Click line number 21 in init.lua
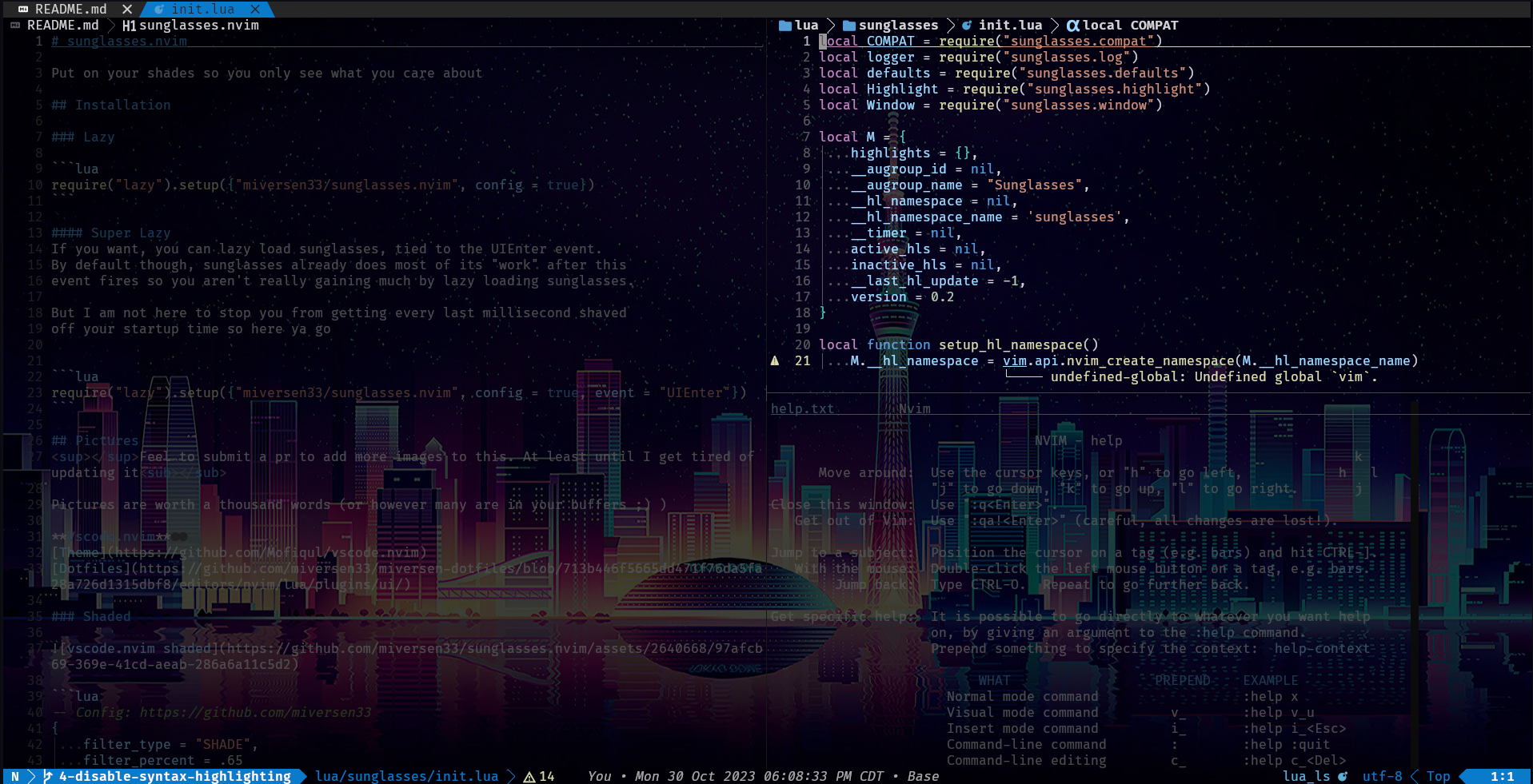The width and height of the screenshot is (1533, 784). (x=802, y=360)
